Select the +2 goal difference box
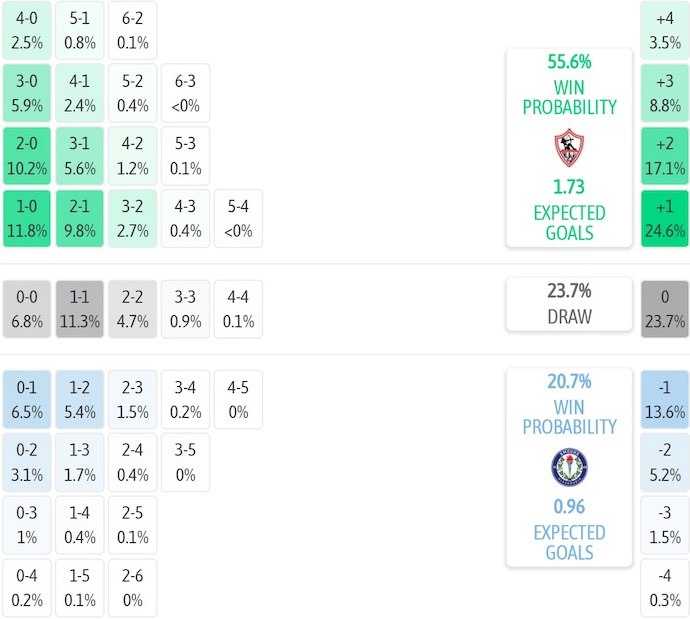This screenshot has height=619, width=690. (665, 155)
